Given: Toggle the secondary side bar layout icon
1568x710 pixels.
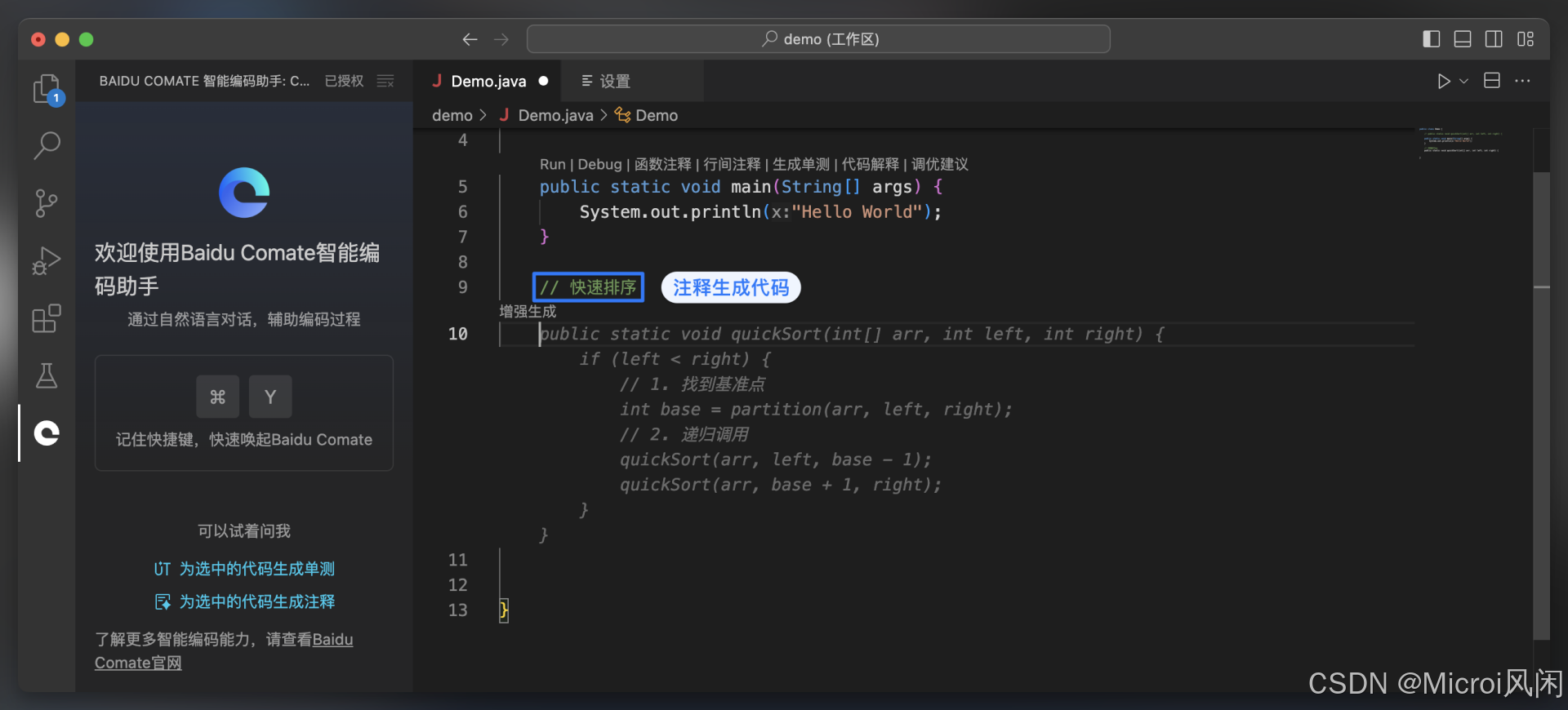Looking at the screenshot, I should coord(1494,39).
